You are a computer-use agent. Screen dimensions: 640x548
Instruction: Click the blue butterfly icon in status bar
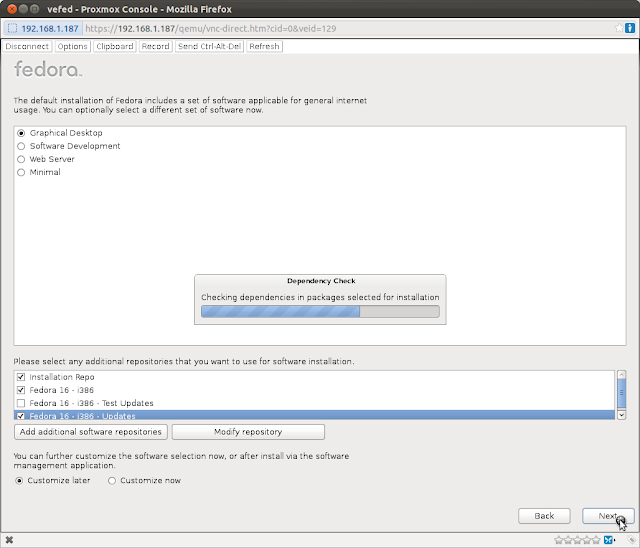[x=608, y=540]
